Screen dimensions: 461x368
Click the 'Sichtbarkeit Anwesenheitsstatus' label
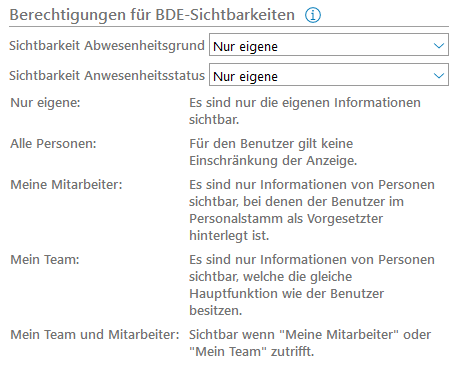tap(107, 76)
